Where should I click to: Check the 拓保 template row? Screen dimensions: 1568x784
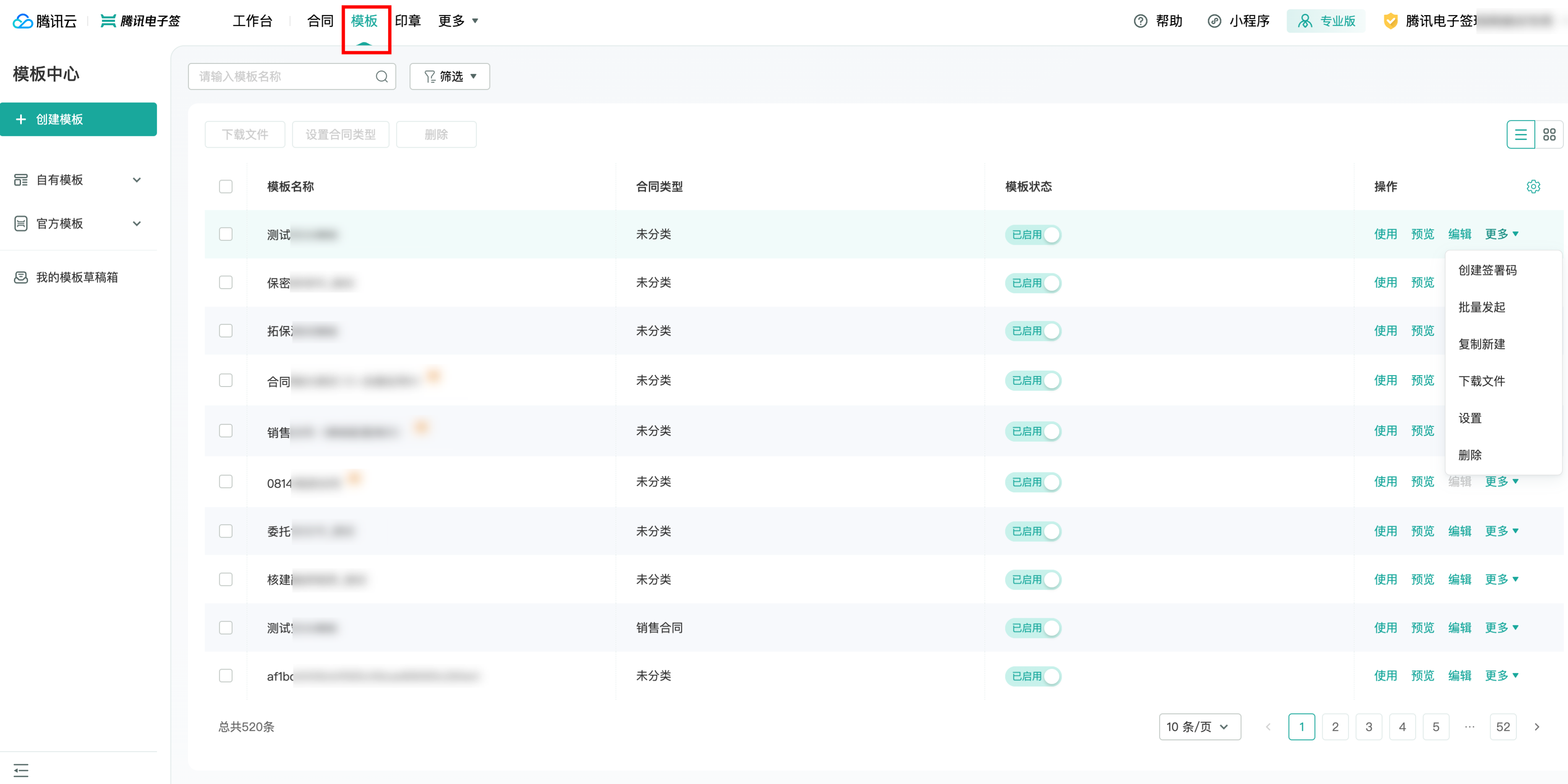(226, 331)
